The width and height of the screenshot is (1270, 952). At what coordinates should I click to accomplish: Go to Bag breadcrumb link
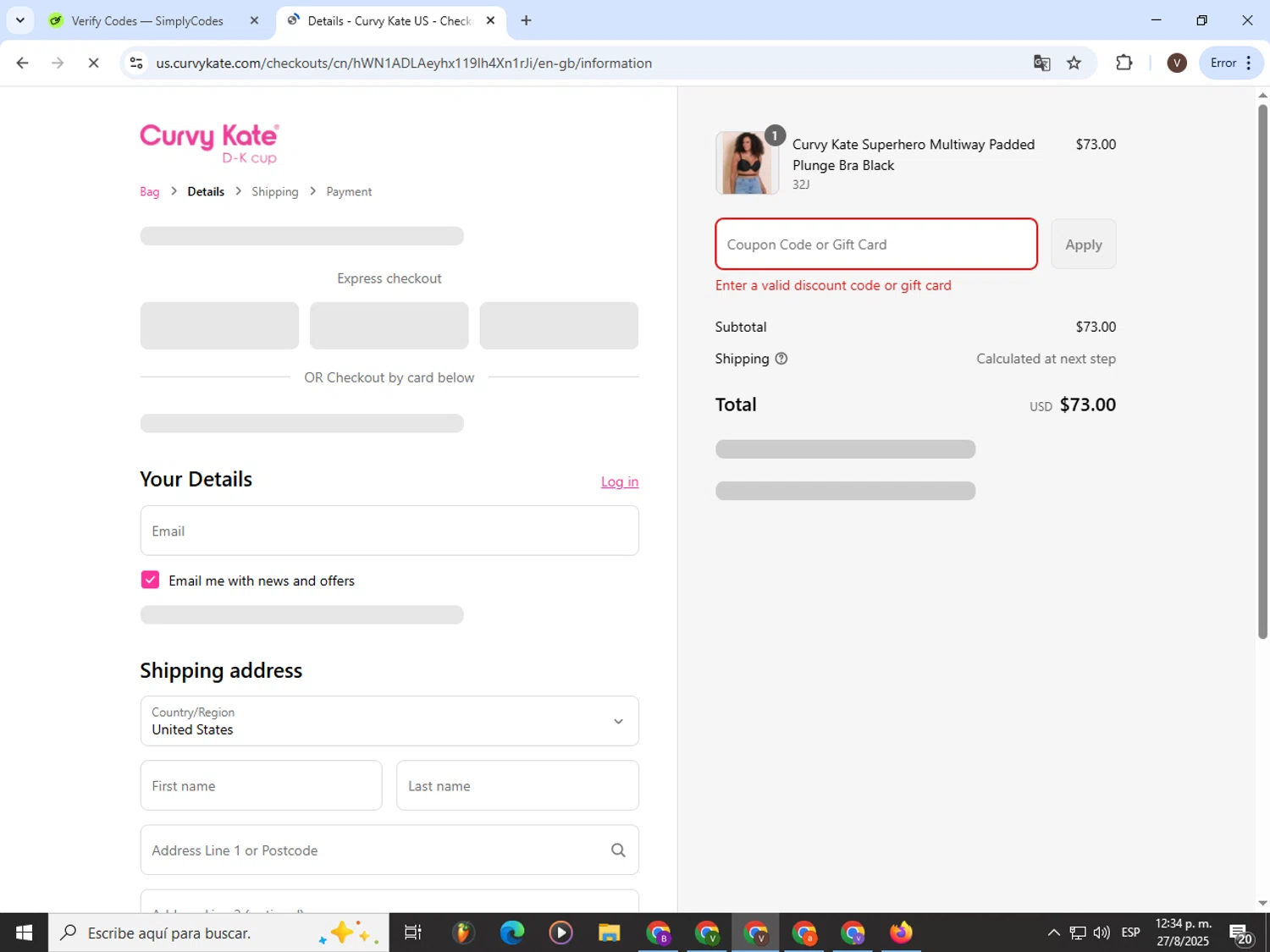(150, 192)
